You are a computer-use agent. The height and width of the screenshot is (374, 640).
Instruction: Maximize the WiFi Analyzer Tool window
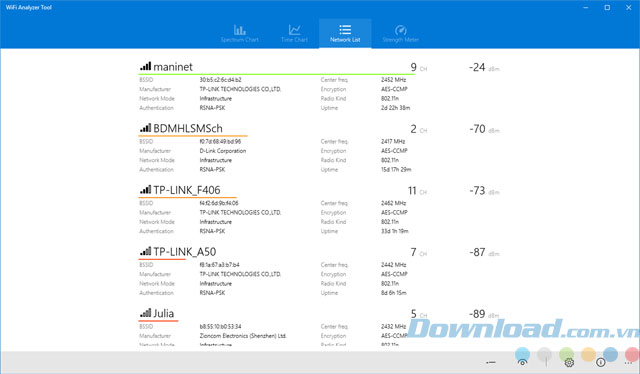607,7
